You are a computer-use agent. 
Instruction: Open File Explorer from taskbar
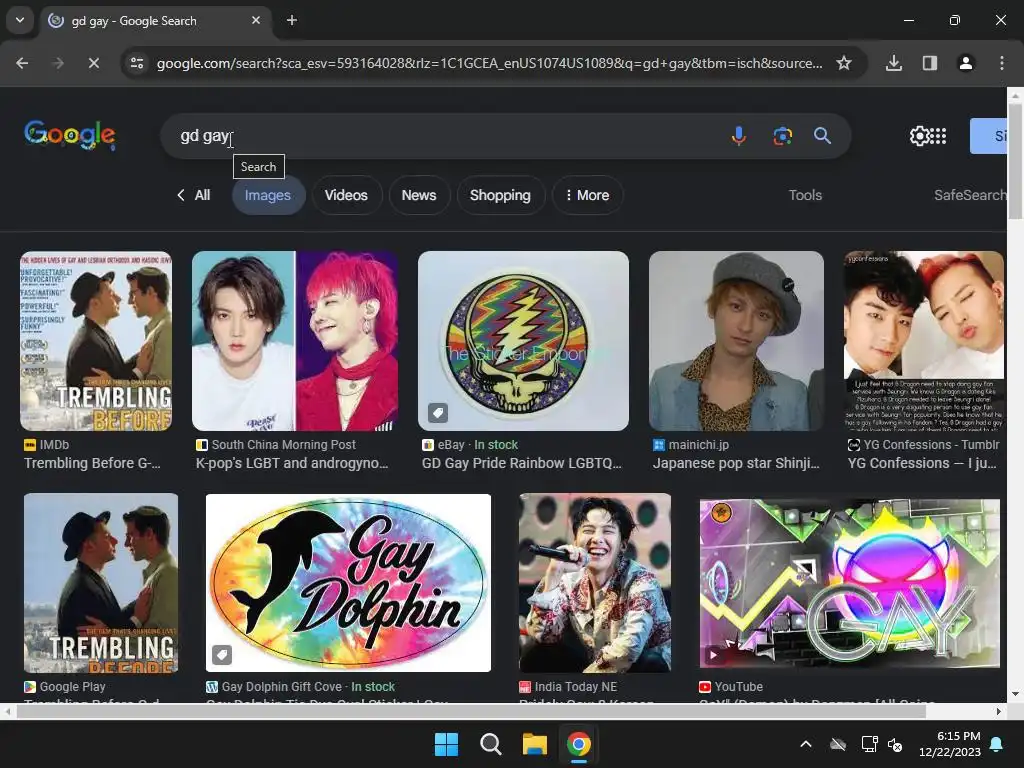534,744
